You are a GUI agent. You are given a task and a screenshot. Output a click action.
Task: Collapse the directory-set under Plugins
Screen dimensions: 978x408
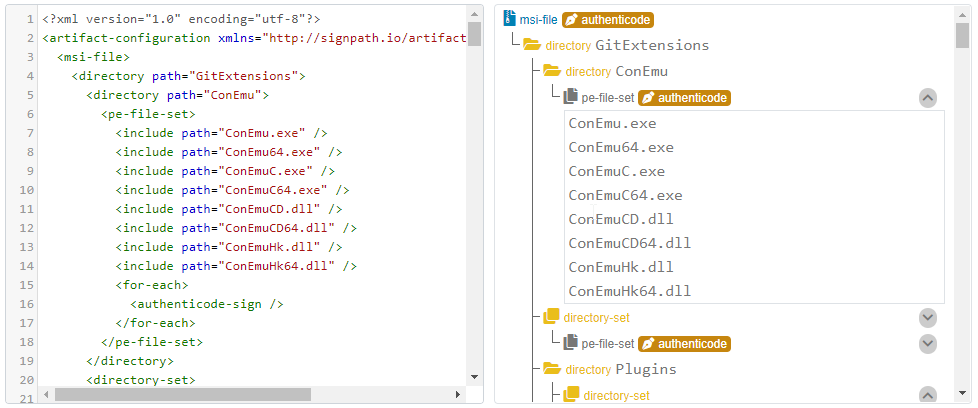tap(928, 395)
